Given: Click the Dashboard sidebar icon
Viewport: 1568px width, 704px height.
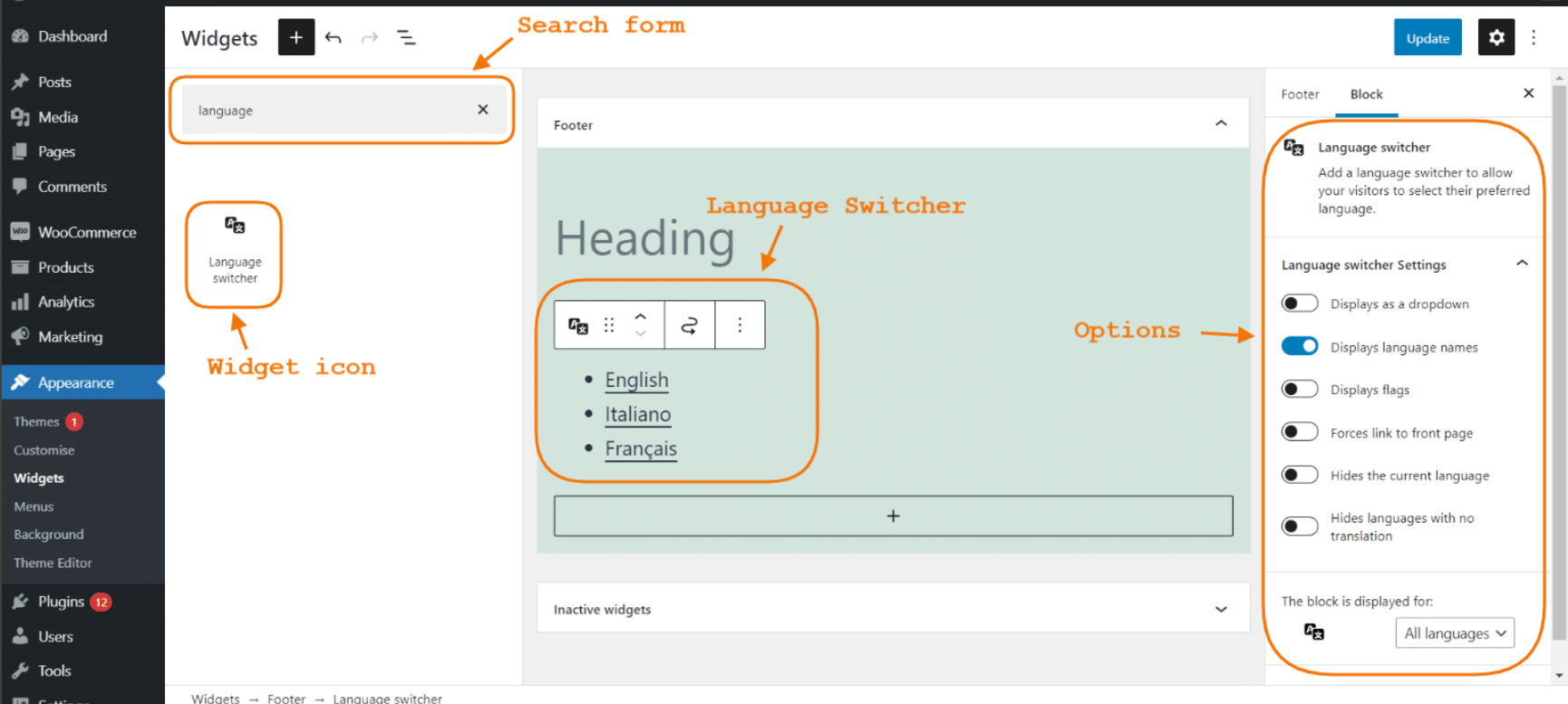Looking at the screenshot, I should tap(20, 36).
